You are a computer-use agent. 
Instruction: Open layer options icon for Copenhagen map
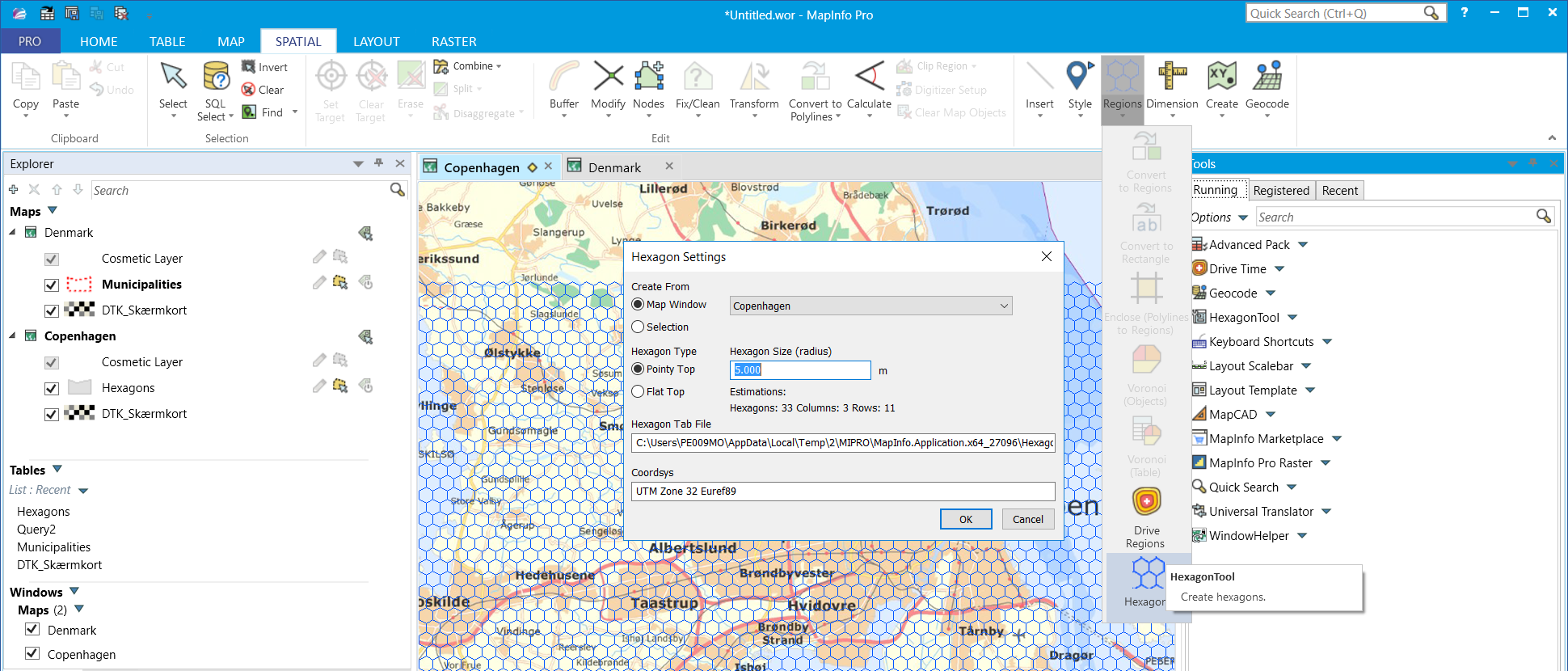click(x=365, y=337)
